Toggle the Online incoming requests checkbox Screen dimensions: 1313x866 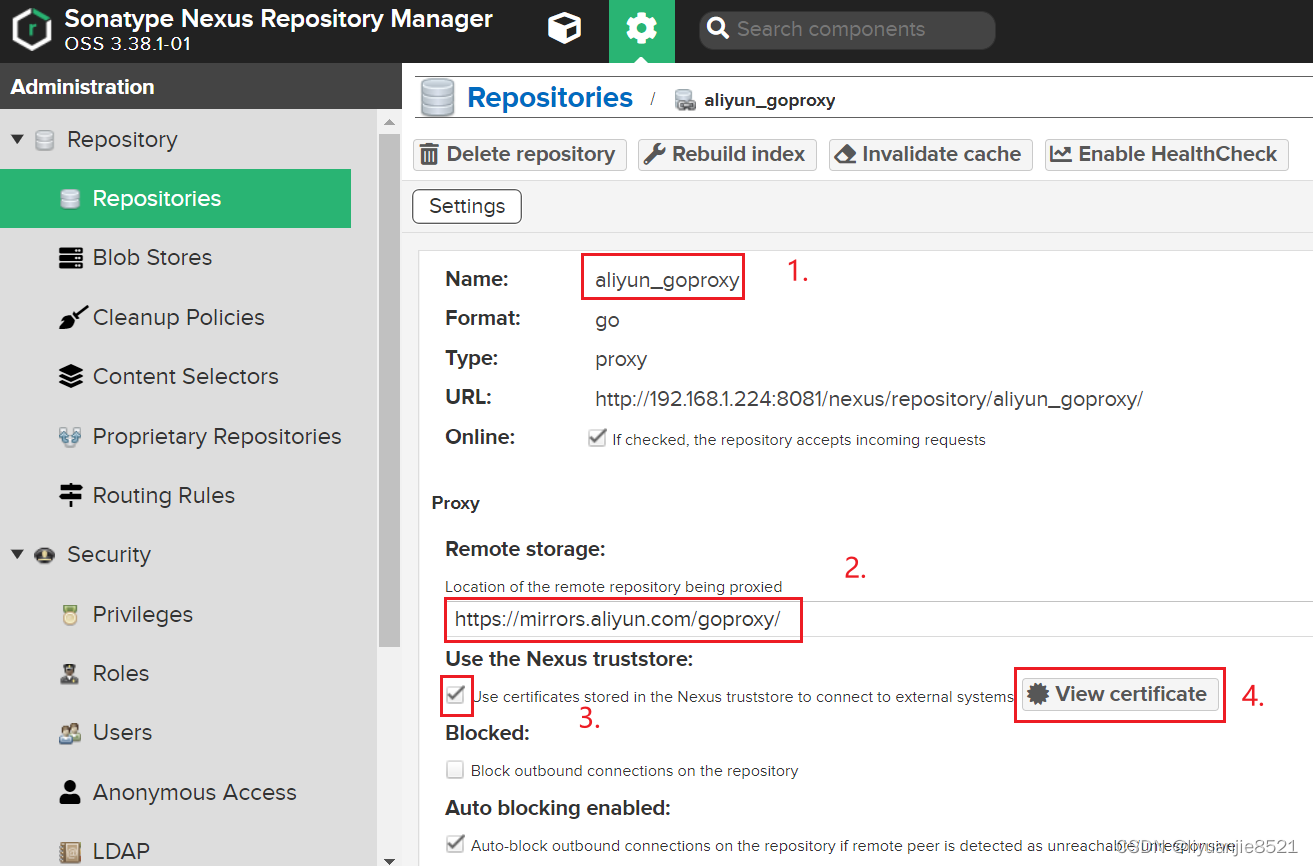[597, 438]
